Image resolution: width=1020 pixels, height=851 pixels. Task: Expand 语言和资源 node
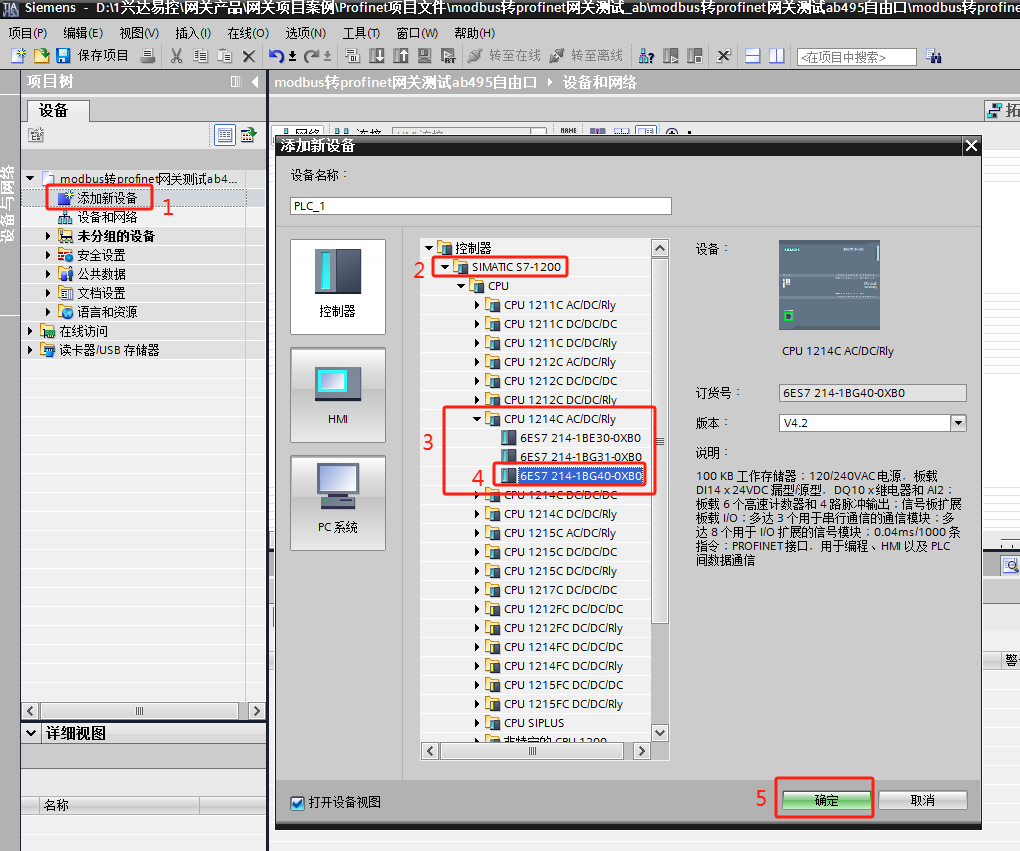click(x=47, y=312)
